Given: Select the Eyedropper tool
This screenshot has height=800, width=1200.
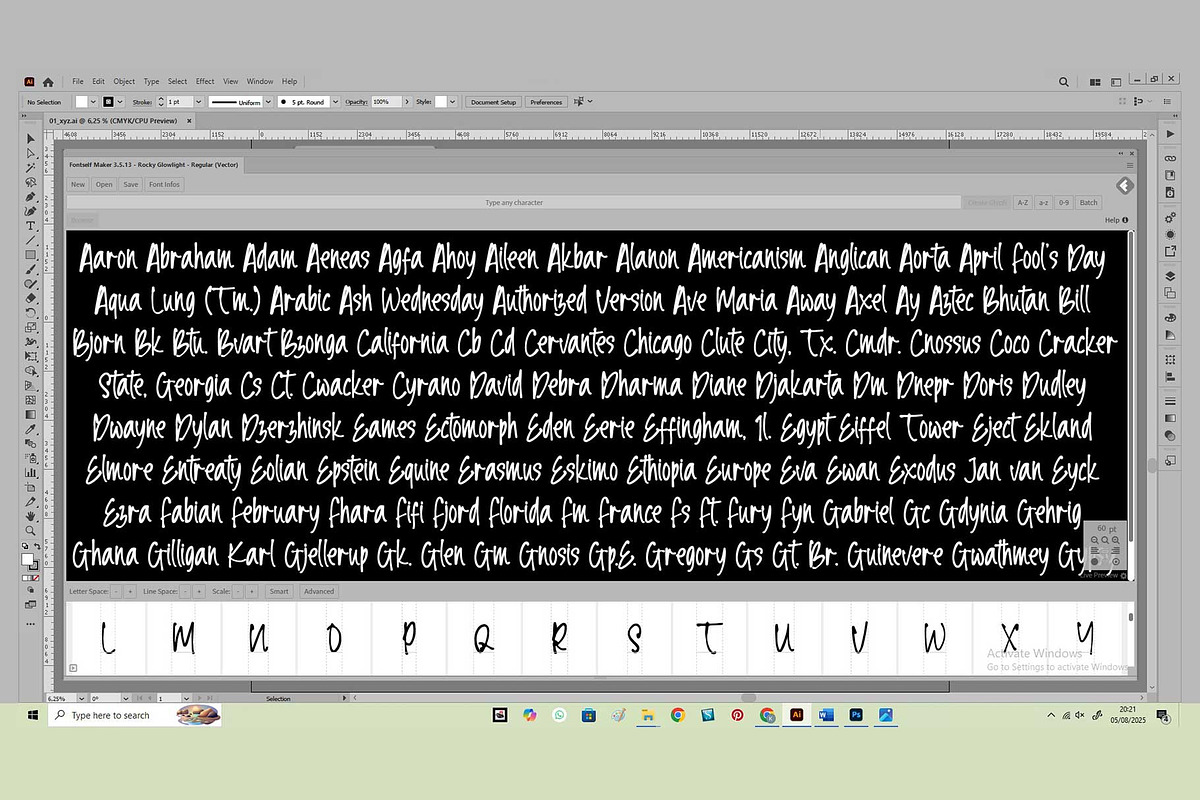Looking at the screenshot, I should tap(30, 428).
